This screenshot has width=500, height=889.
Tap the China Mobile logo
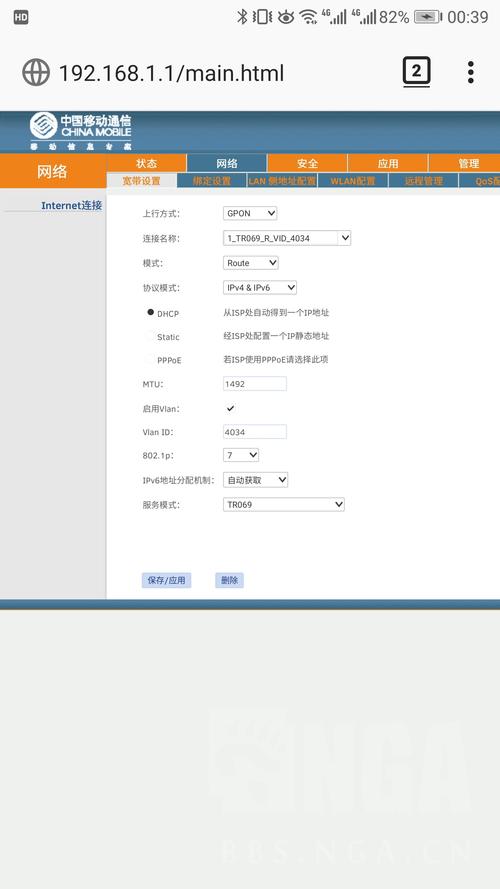click(x=80, y=131)
